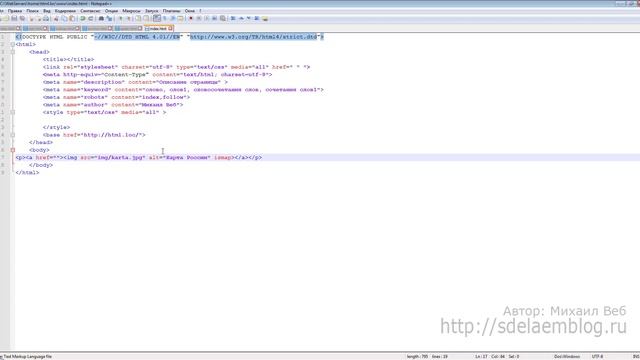Open the Вид menu
The height and width of the screenshot is (360, 640).
[47, 11]
